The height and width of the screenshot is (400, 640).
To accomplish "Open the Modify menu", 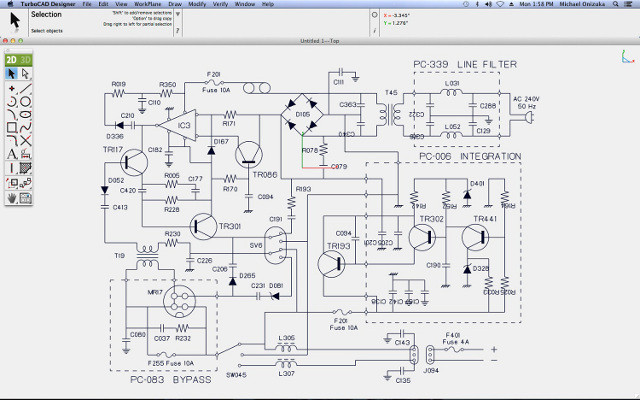I will [x=197, y=4].
